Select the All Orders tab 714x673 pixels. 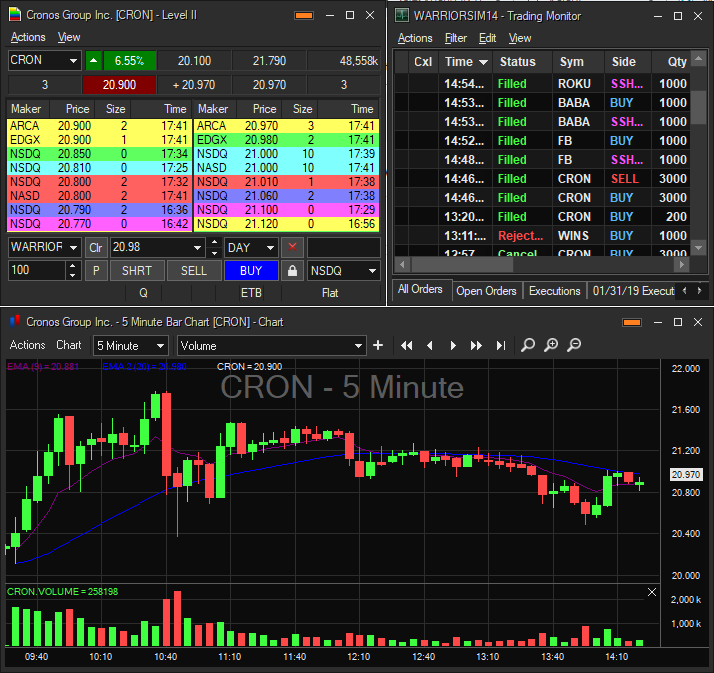420,289
